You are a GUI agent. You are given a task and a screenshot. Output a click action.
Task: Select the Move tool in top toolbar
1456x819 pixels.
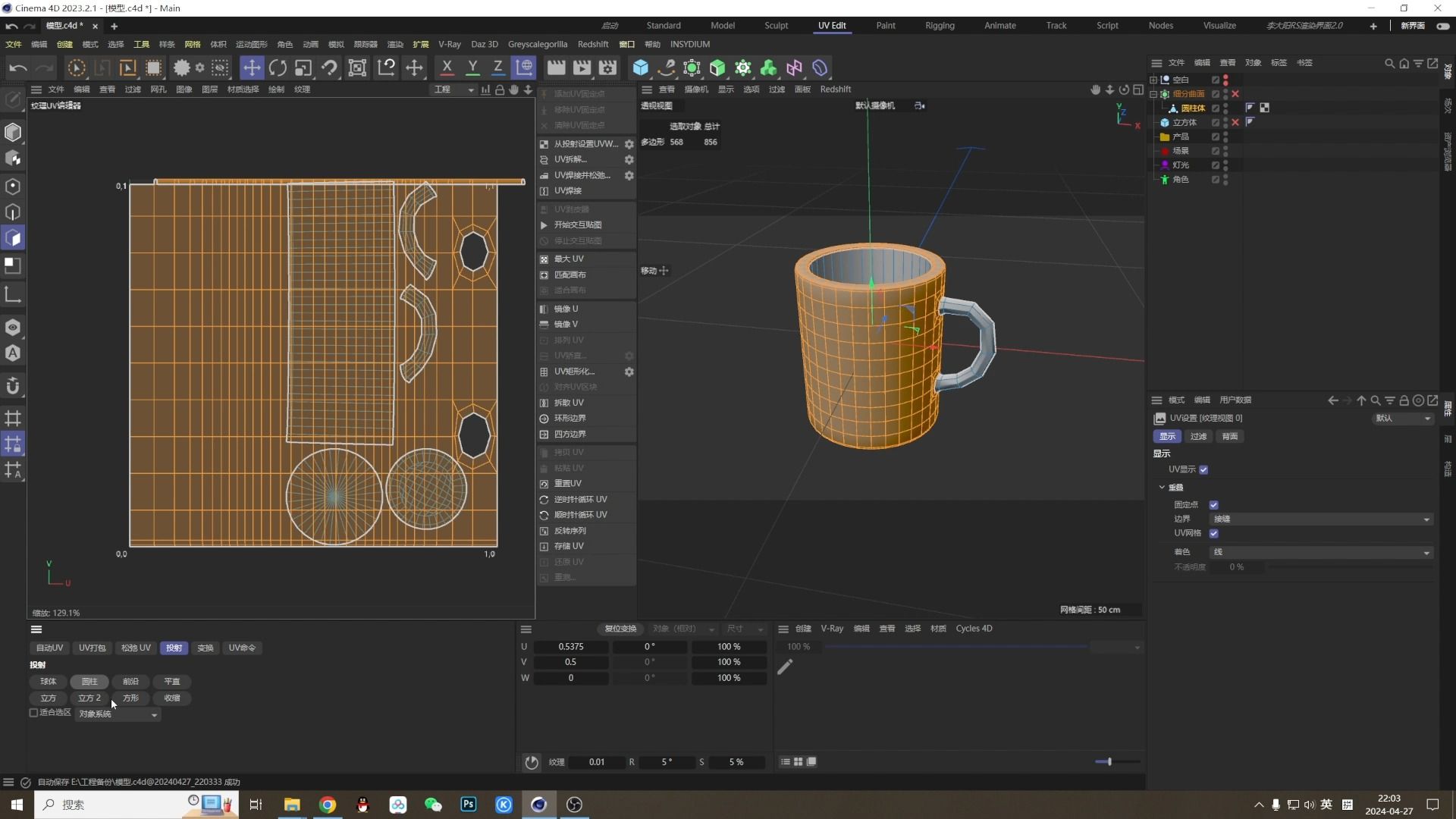(x=251, y=67)
